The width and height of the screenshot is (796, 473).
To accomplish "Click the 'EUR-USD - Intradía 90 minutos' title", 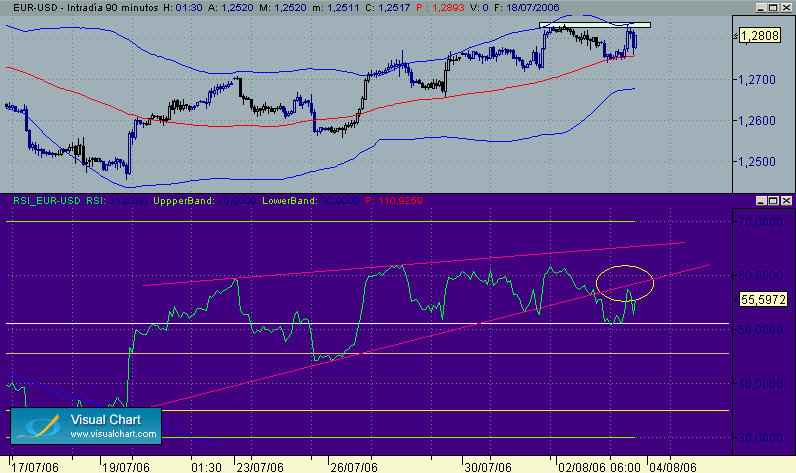I will (x=86, y=8).
